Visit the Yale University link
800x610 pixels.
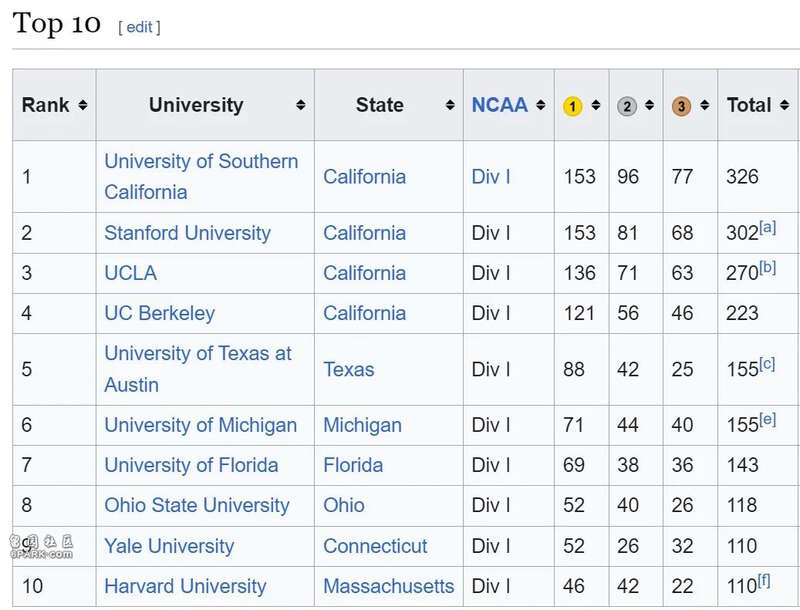pyautogui.click(x=169, y=546)
